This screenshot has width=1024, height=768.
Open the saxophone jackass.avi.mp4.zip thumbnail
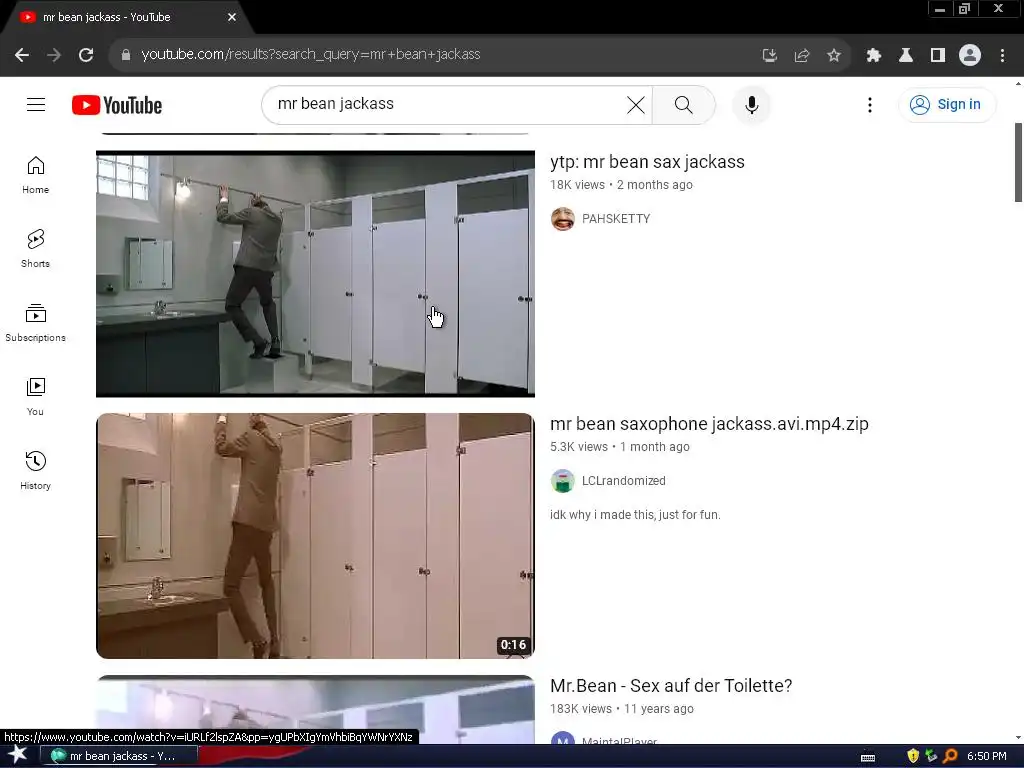(315, 536)
